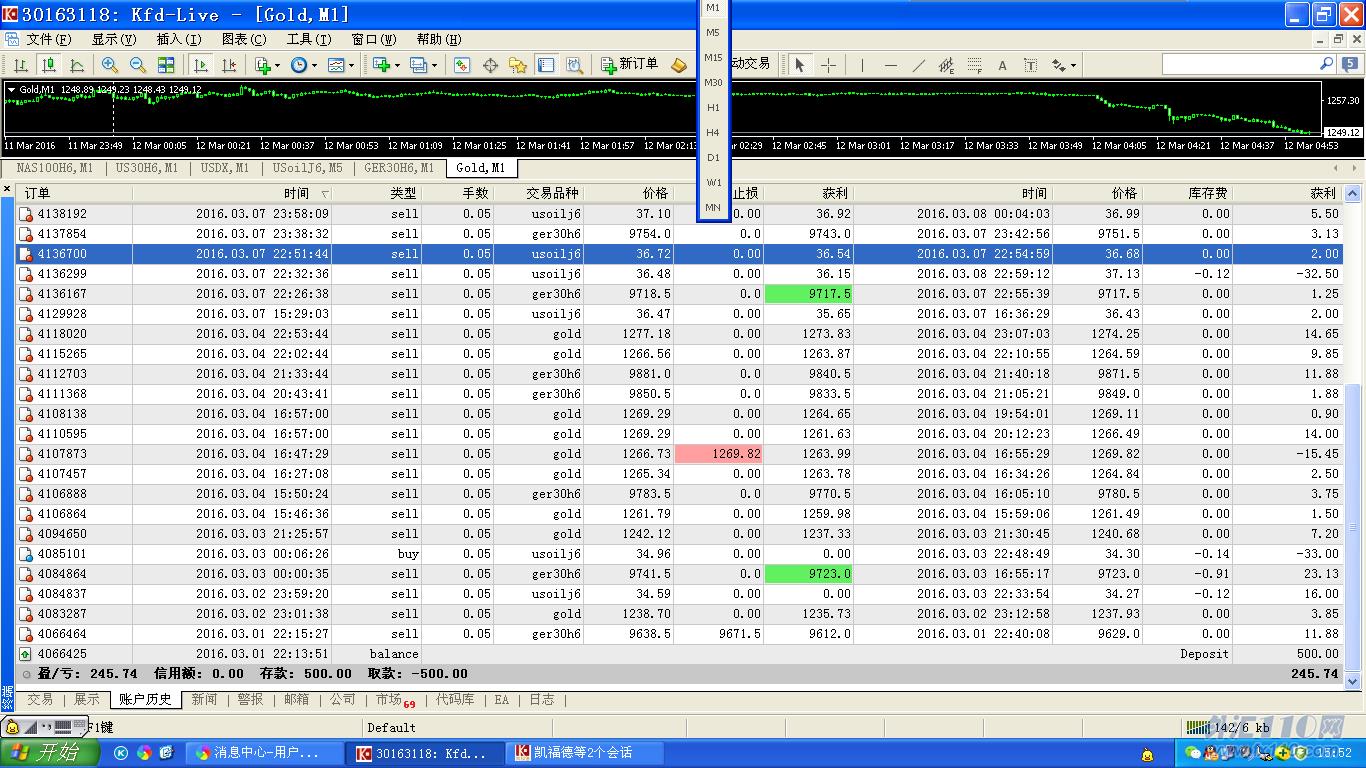Select the W1 timeframe
The width and height of the screenshot is (1366, 768).
coord(713,182)
